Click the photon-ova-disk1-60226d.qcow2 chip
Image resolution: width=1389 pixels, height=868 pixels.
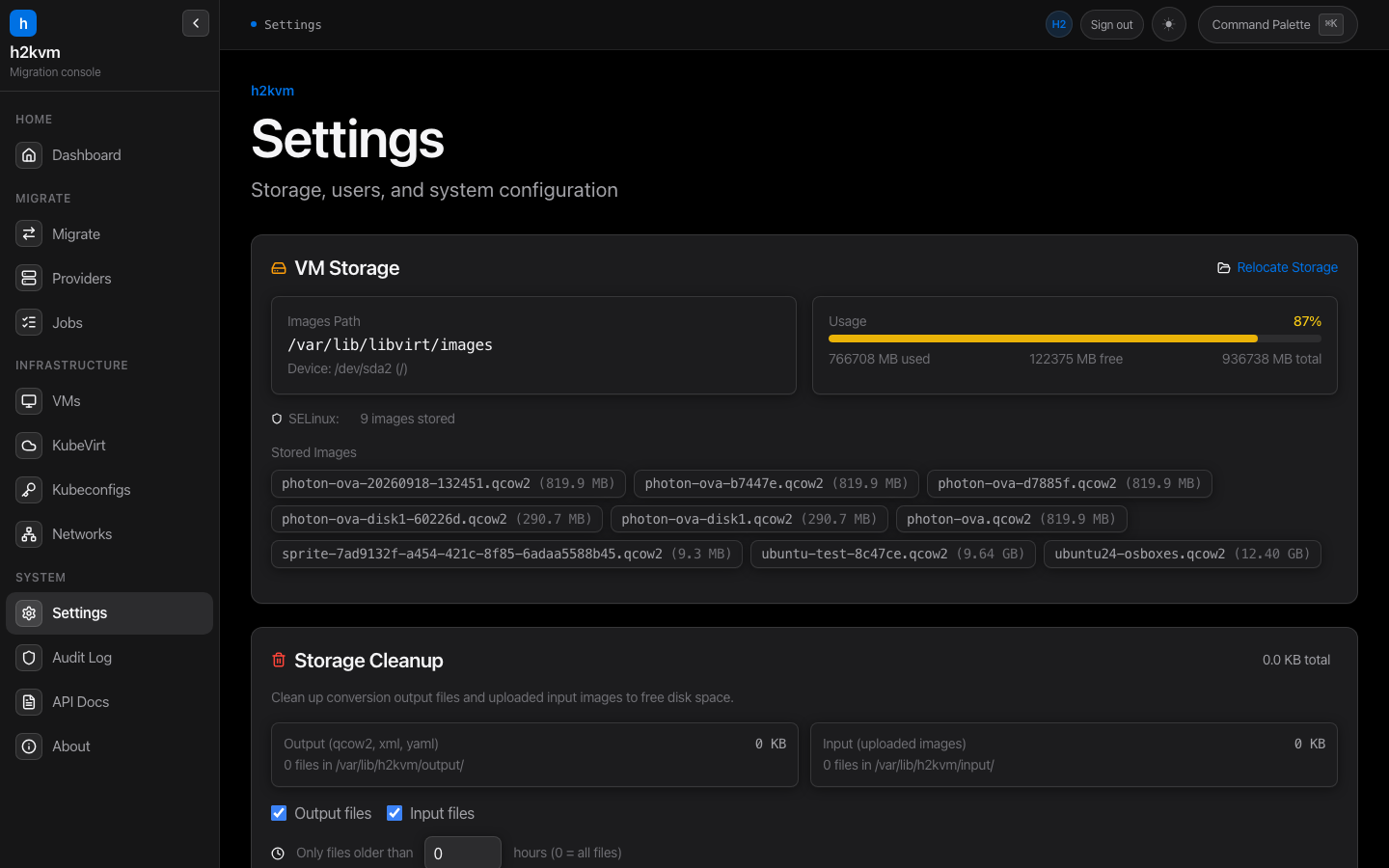[x=437, y=519]
